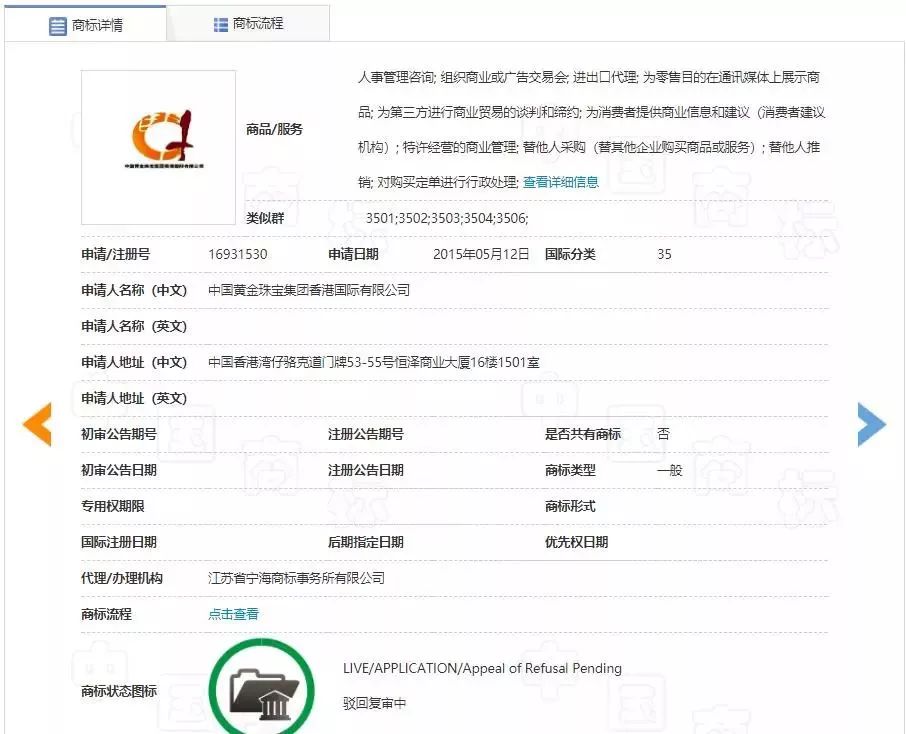Viewport: 906px width, 734px height.
Task: Click the trademark status folder icon
Action: click(262, 689)
